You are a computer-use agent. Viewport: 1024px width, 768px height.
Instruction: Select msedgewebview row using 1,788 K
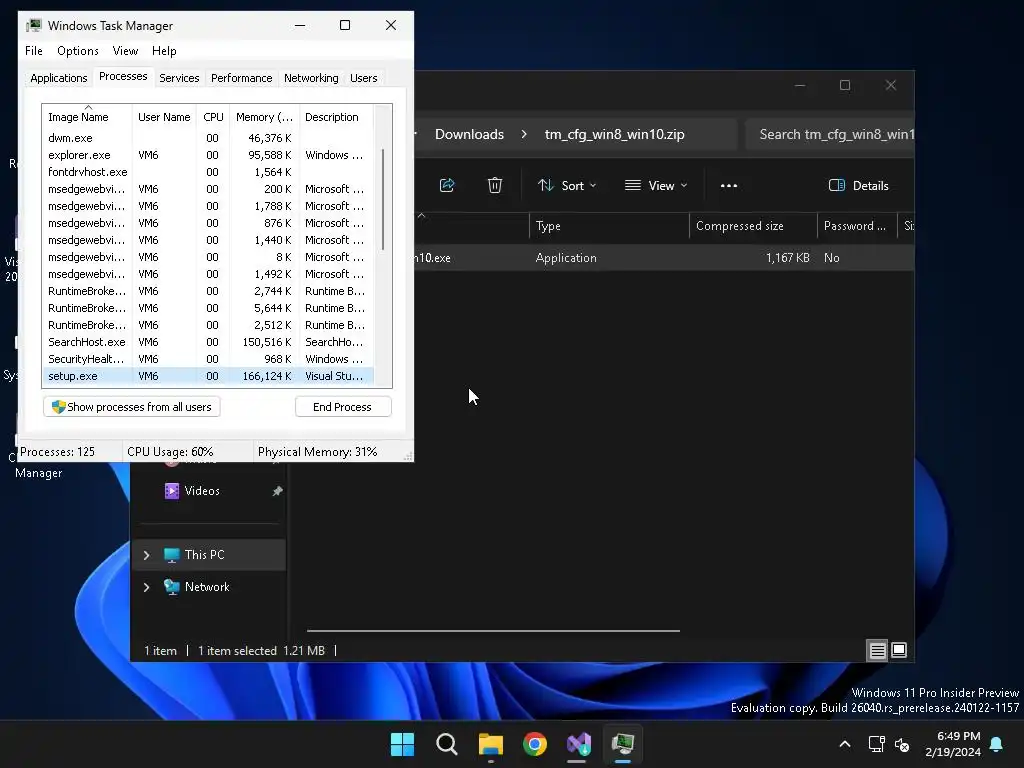208,206
